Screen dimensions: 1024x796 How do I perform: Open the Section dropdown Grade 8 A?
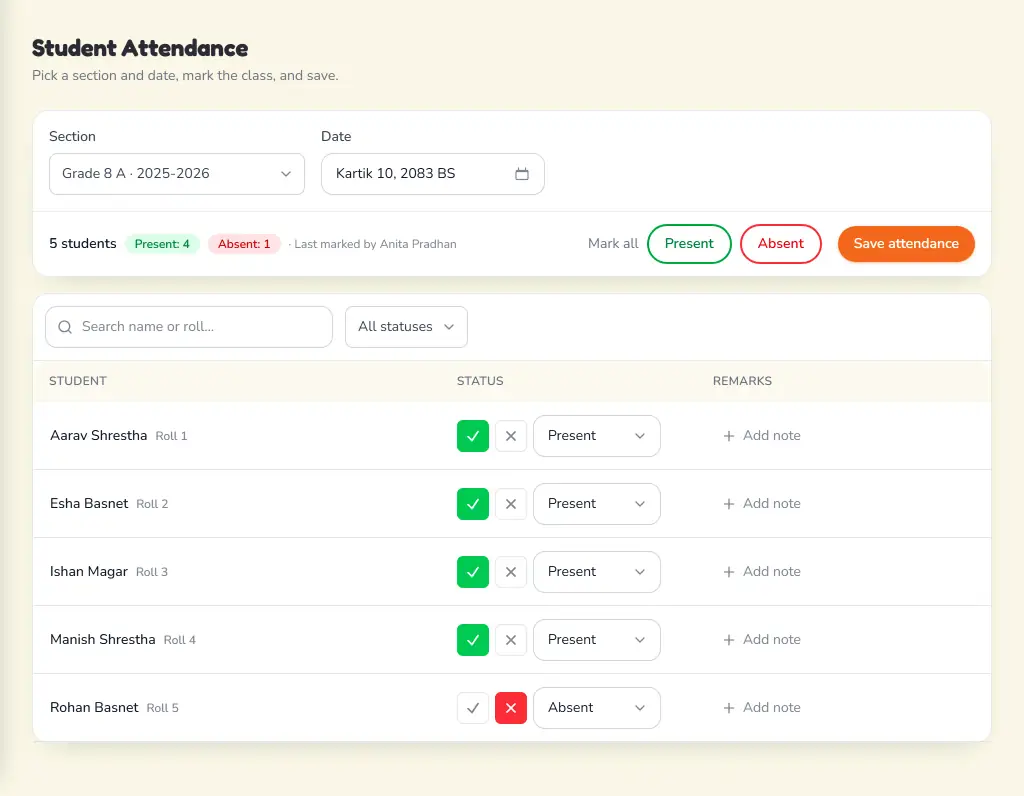[x=176, y=174]
